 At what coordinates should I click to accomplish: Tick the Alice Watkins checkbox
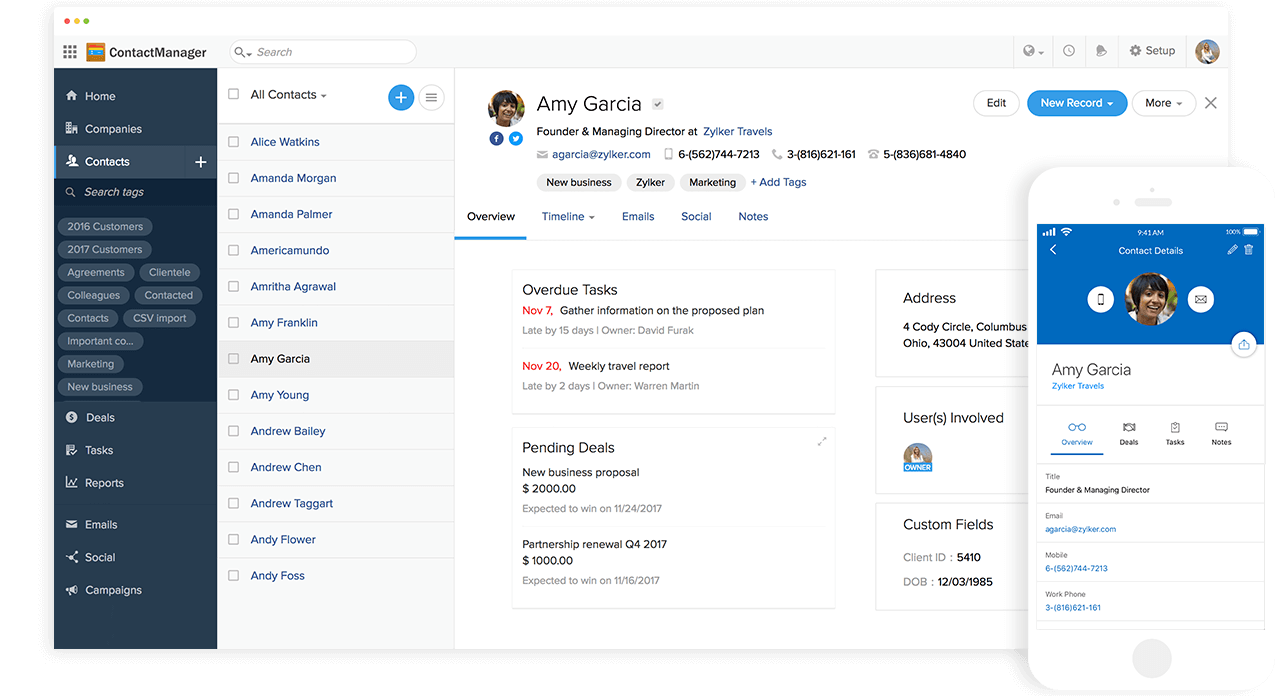(x=233, y=142)
